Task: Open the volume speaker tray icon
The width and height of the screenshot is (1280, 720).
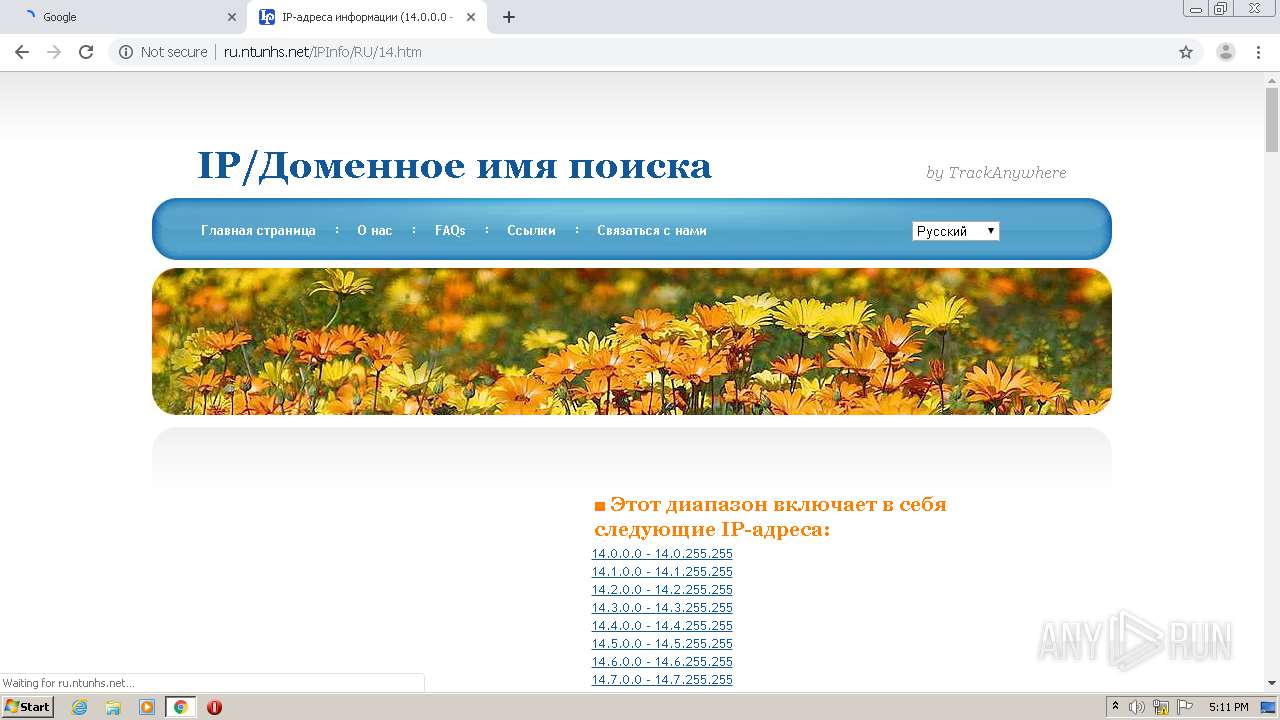Action: click(x=1137, y=707)
